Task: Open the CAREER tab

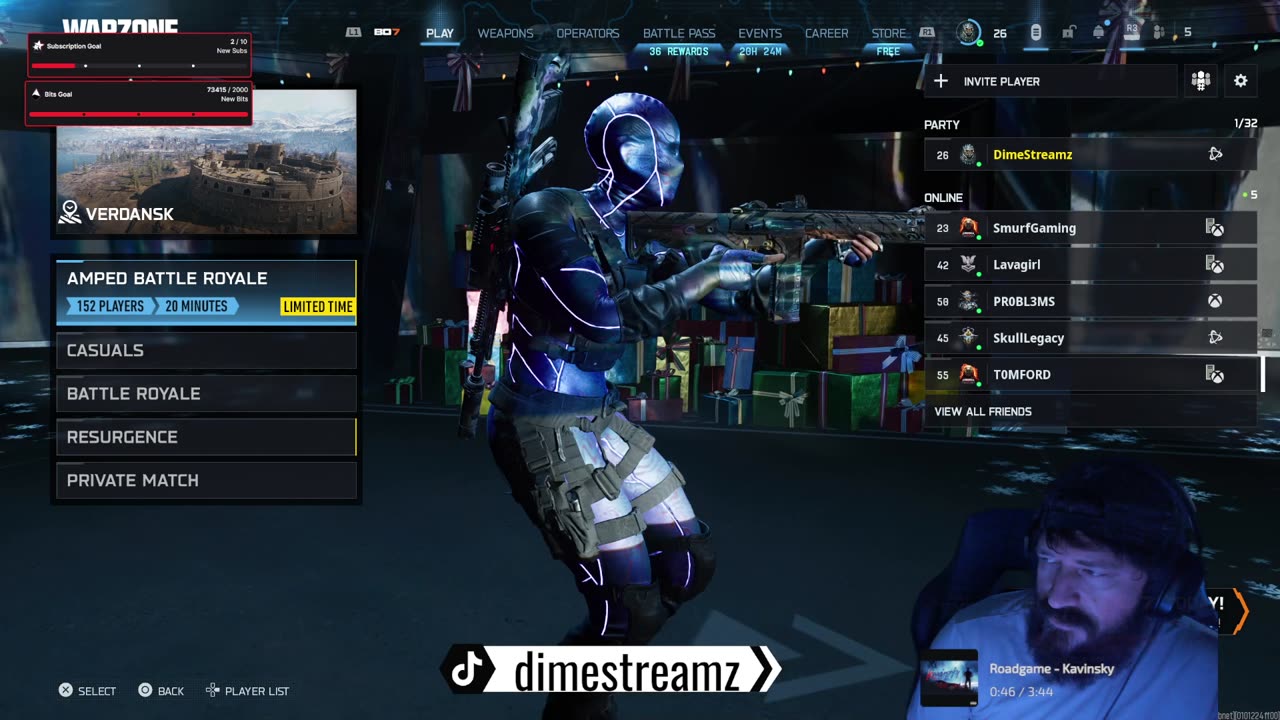Action: (827, 33)
